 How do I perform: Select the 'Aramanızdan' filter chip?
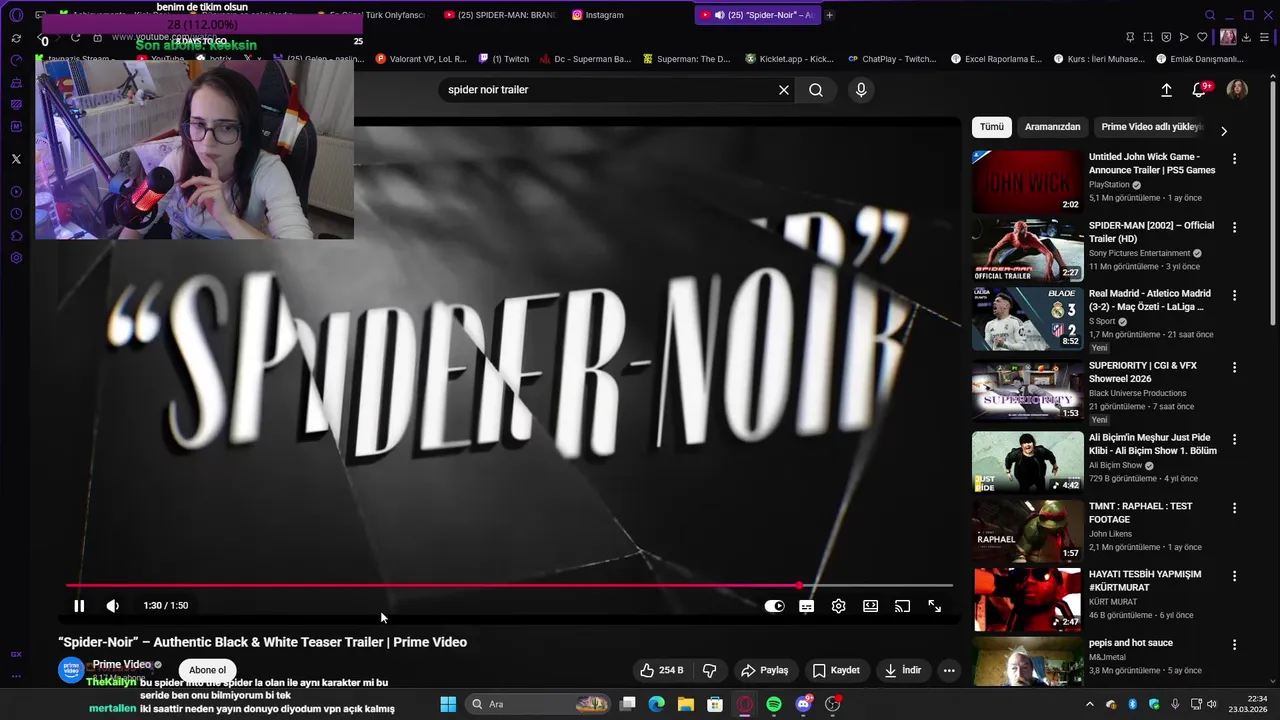(x=1052, y=127)
